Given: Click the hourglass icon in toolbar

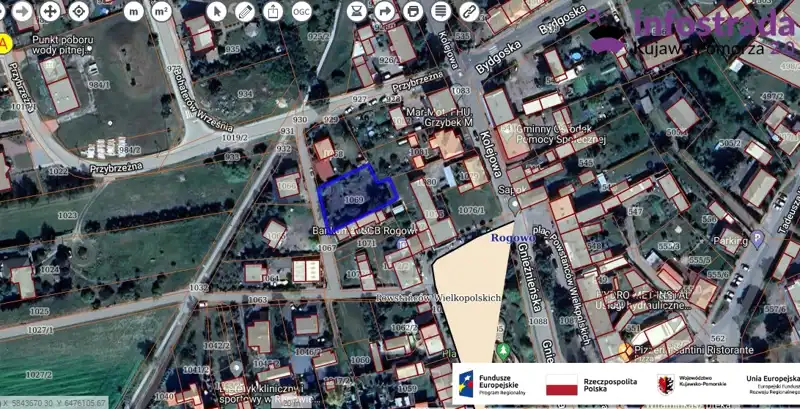Looking at the screenshot, I should point(356,12).
